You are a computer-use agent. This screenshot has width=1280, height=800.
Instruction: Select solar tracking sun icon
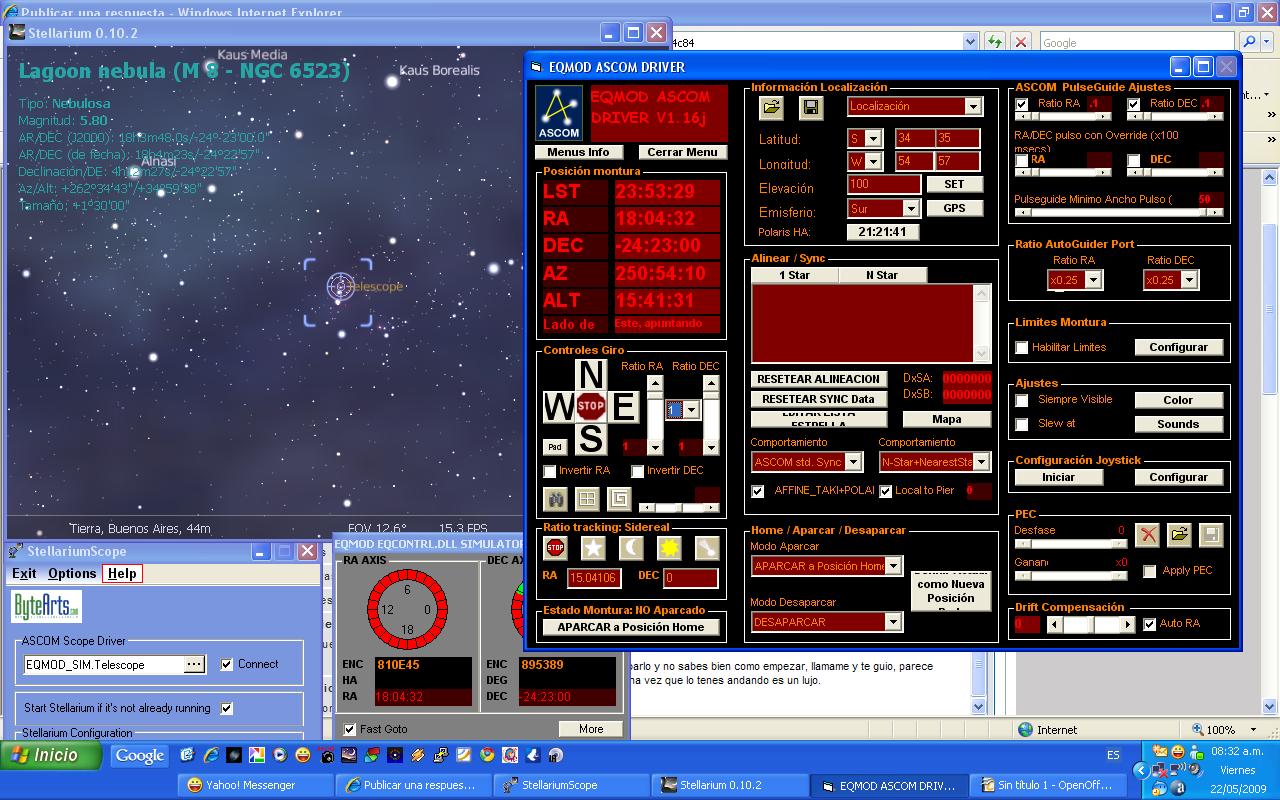669,548
